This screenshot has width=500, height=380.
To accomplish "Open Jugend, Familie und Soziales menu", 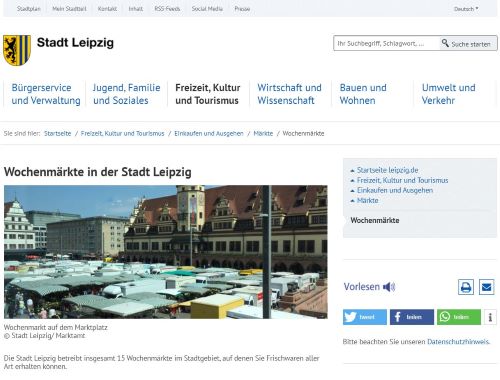I will pos(126,94).
